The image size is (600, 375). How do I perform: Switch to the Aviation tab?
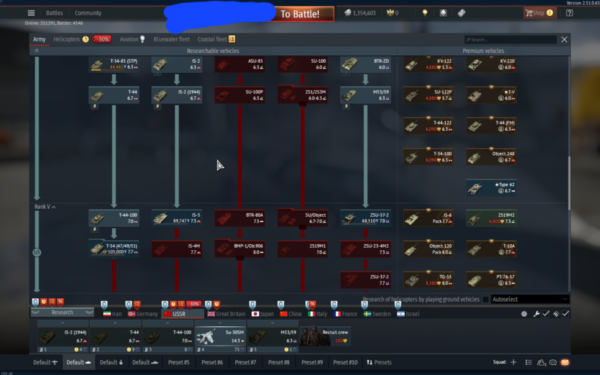132,39
